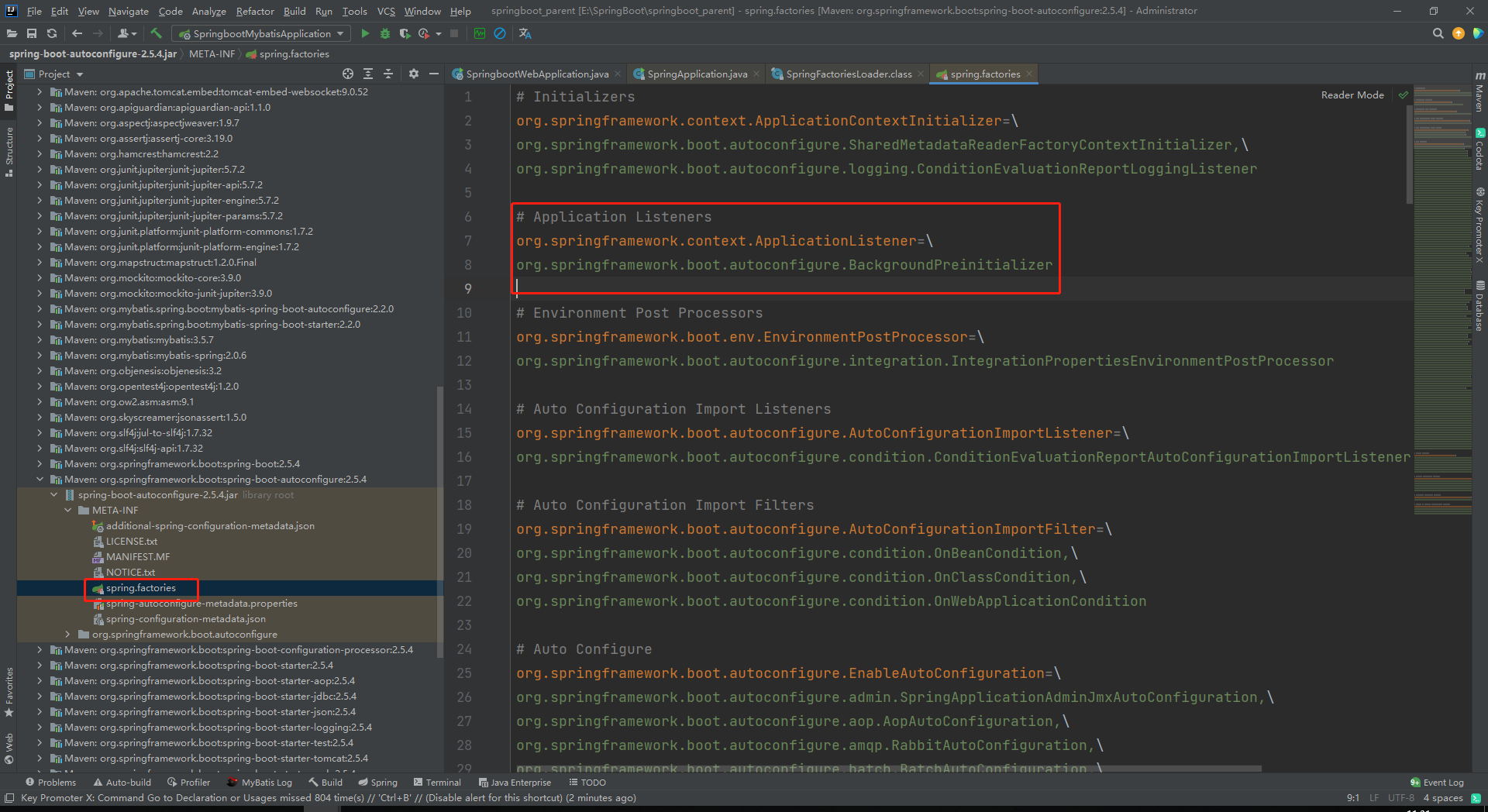Enable Reader Mode in the editor
1488x812 pixels.
pyautogui.click(x=1352, y=95)
